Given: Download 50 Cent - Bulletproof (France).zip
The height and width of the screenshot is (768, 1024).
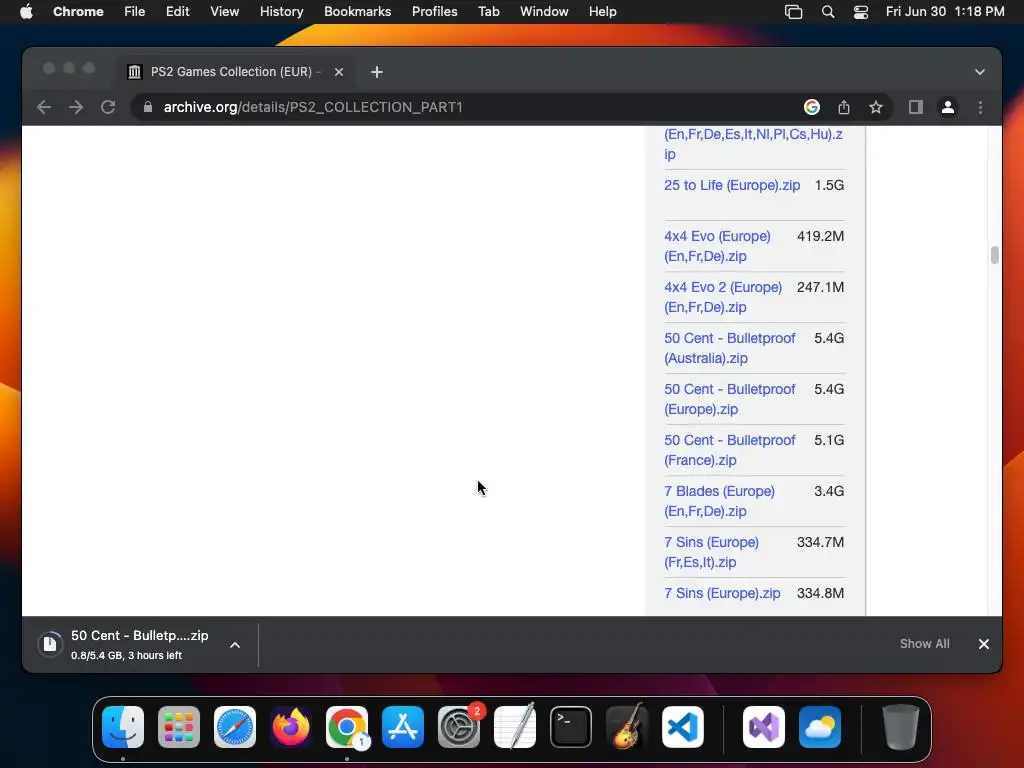Looking at the screenshot, I should [x=729, y=450].
